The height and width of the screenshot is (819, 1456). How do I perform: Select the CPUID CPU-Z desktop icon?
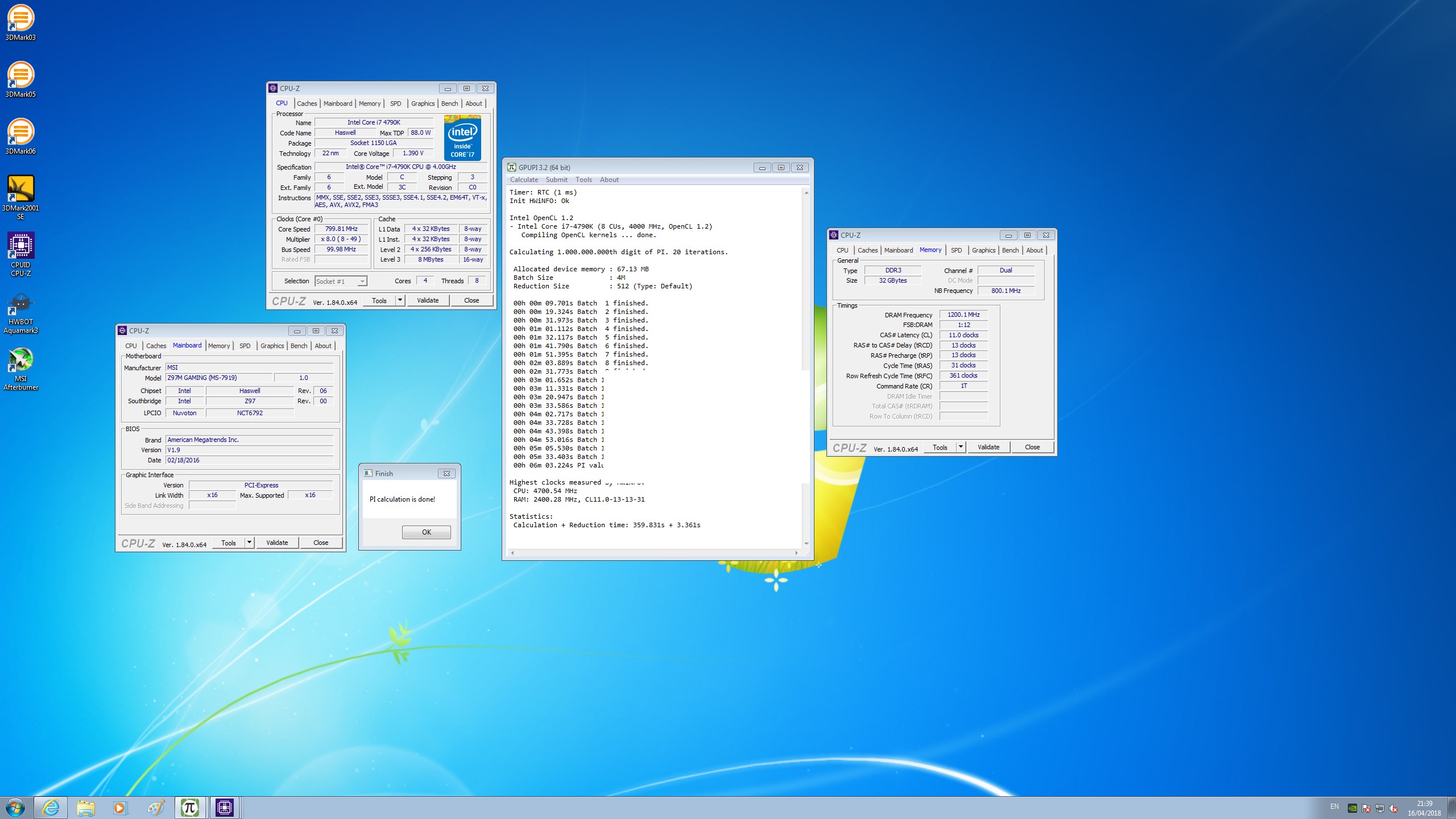point(20,254)
